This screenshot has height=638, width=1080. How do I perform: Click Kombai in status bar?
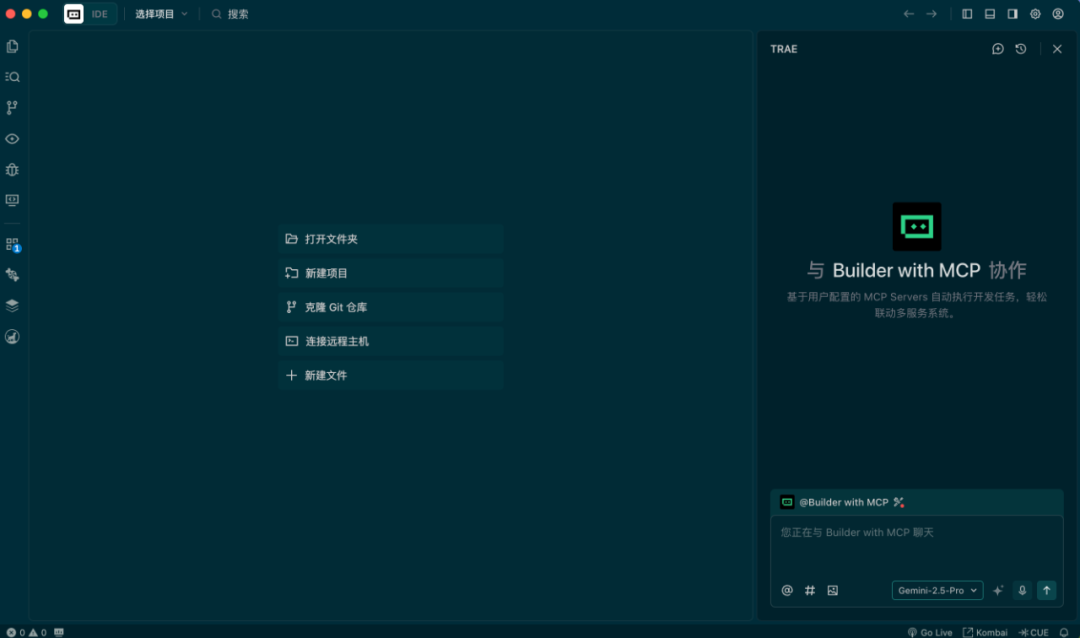tap(985, 632)
